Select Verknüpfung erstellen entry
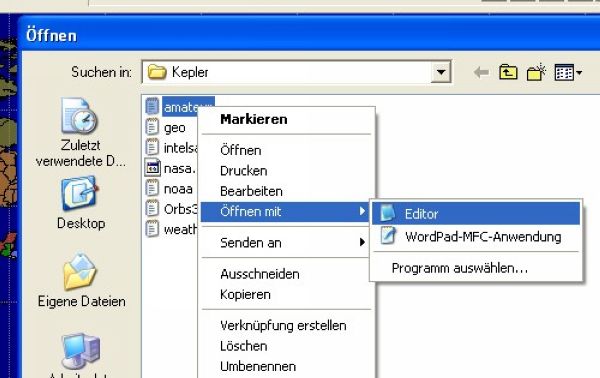This screenshot has width=600, height=378. (x=286, y=325)
